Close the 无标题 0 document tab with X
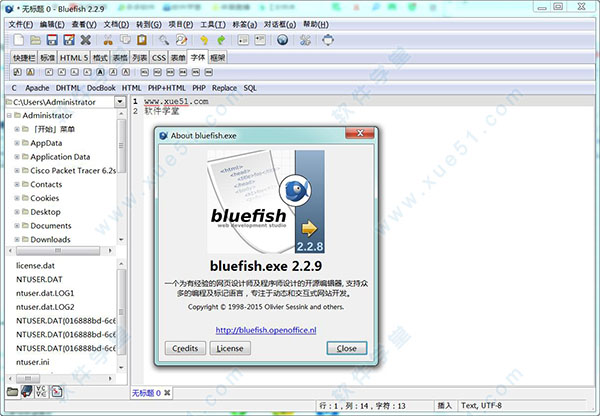This screenshot has width=600, height=416. pos(167,393)
